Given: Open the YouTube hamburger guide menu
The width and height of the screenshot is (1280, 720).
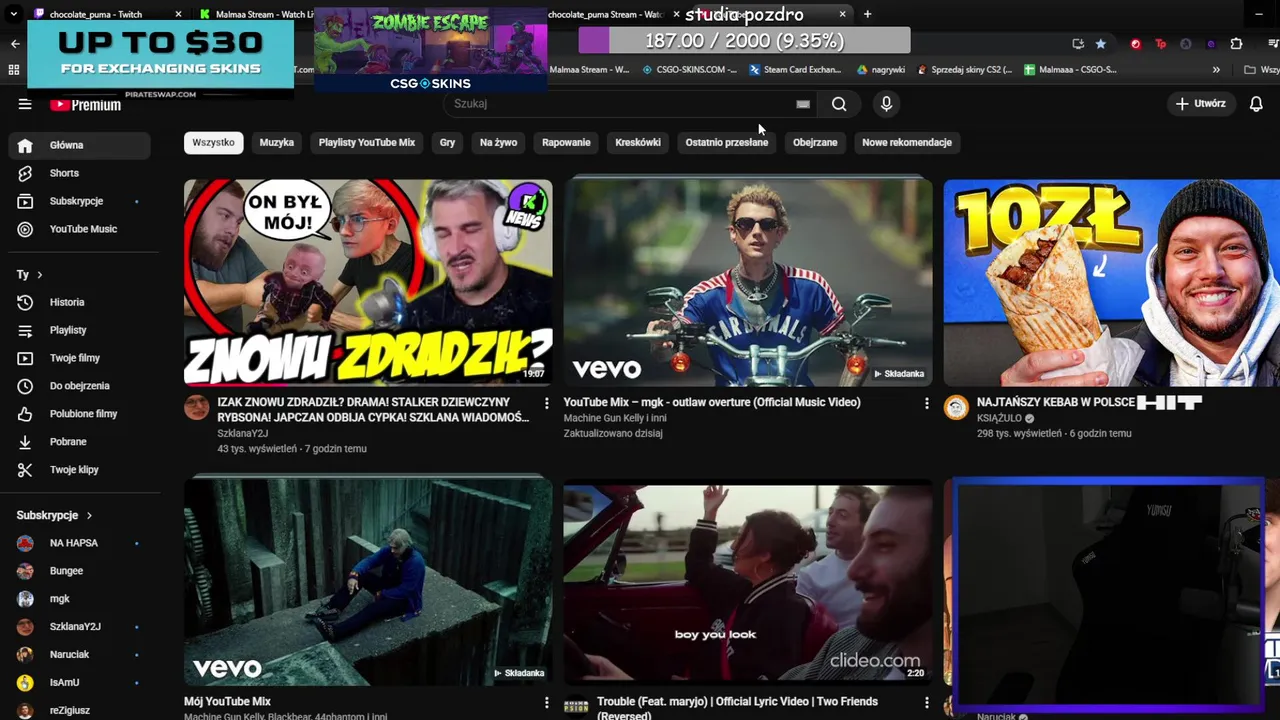Looking at the screenshot, I should pyautogui.click(x=25, y=104).
